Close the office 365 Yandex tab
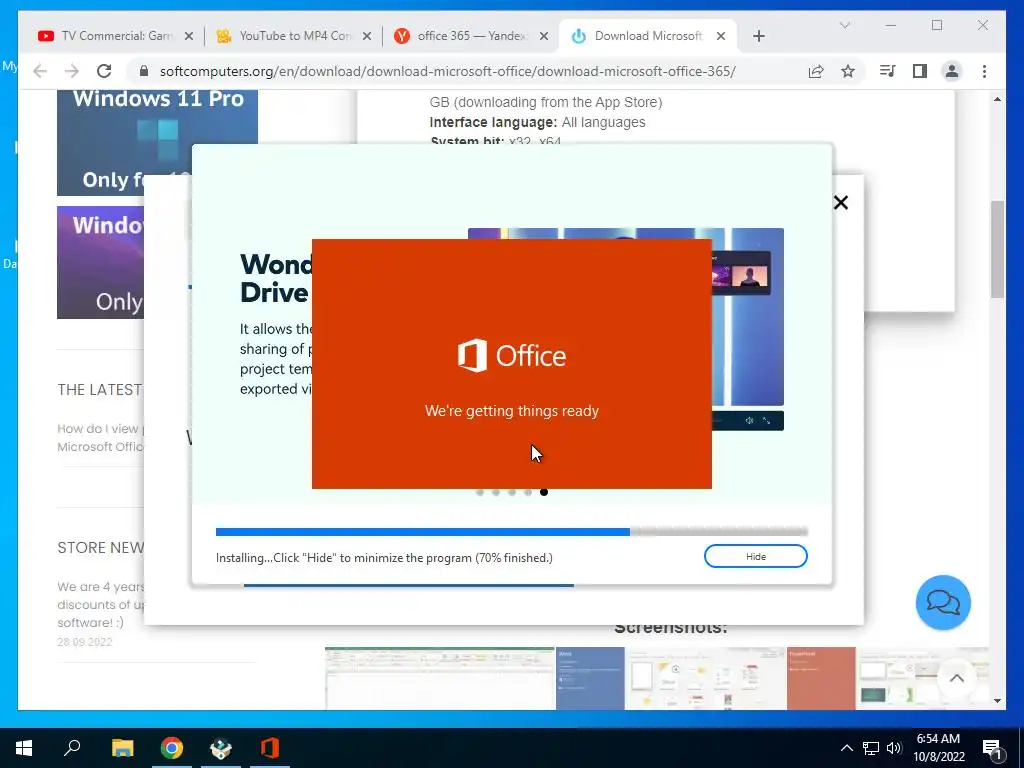Image resolution: width=1024 pixels, height=768 pixels. point(544,36)
